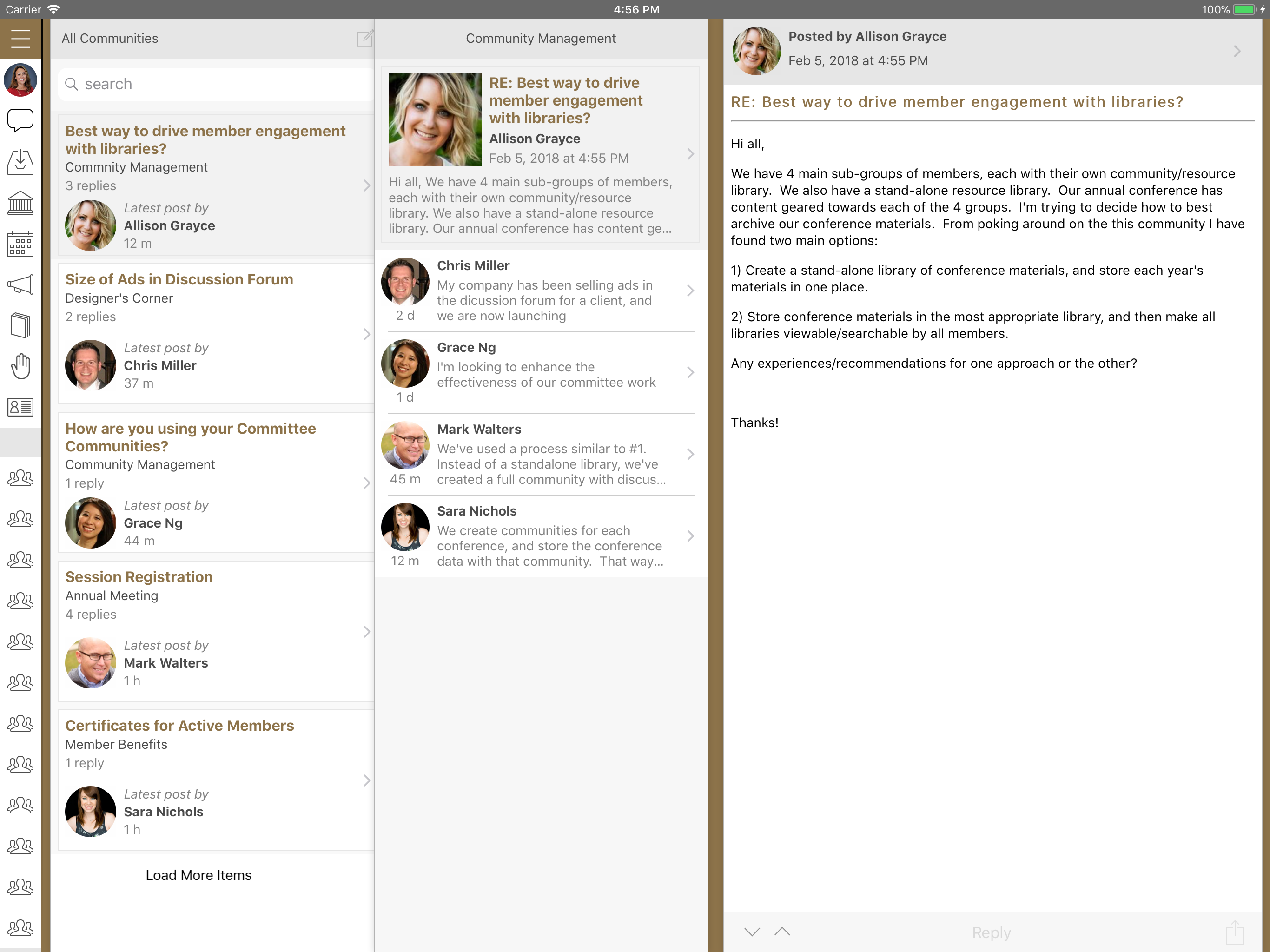This screenshot has height=952, width=1270.
Task: Open 'Size of Ads in Discussion Forum' thread
Action: 216,334
